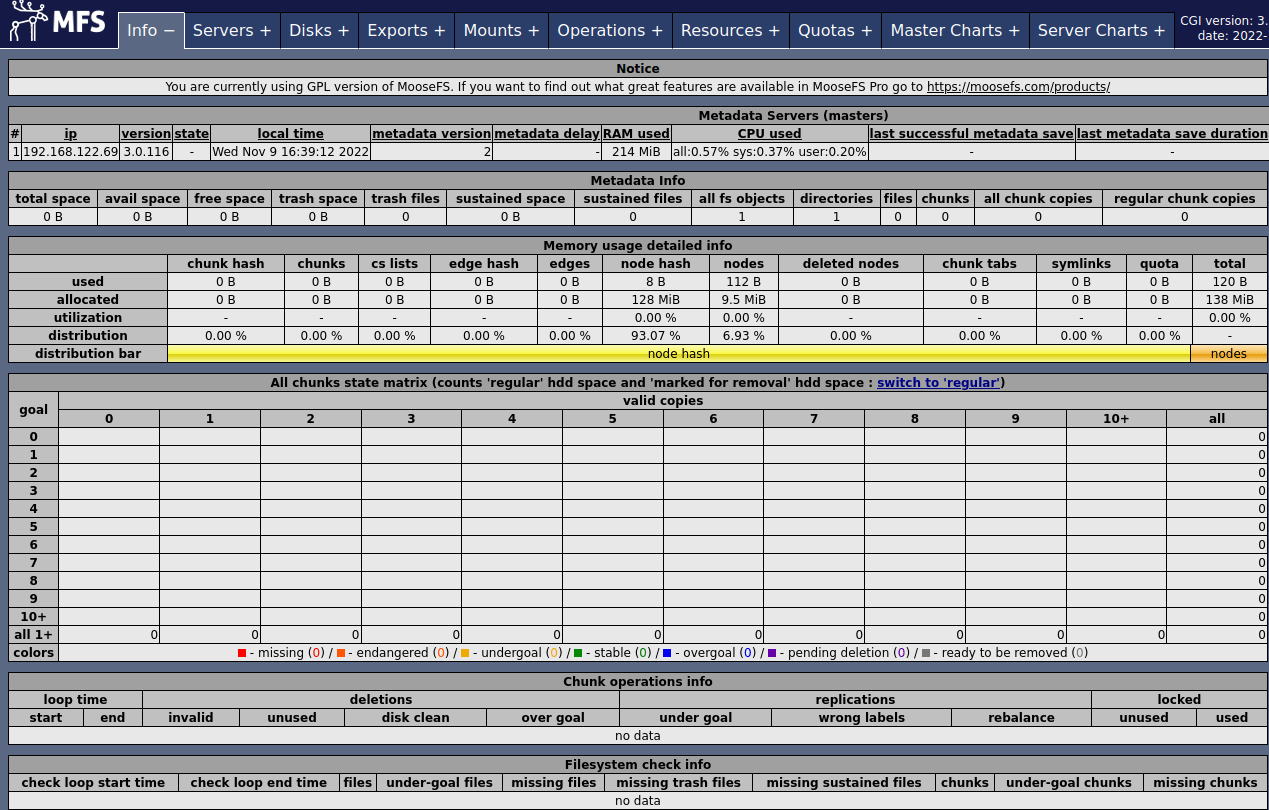Add the Servers section with its plus sign
This screenshot has height=810, width=1269.
pos(265,30)
